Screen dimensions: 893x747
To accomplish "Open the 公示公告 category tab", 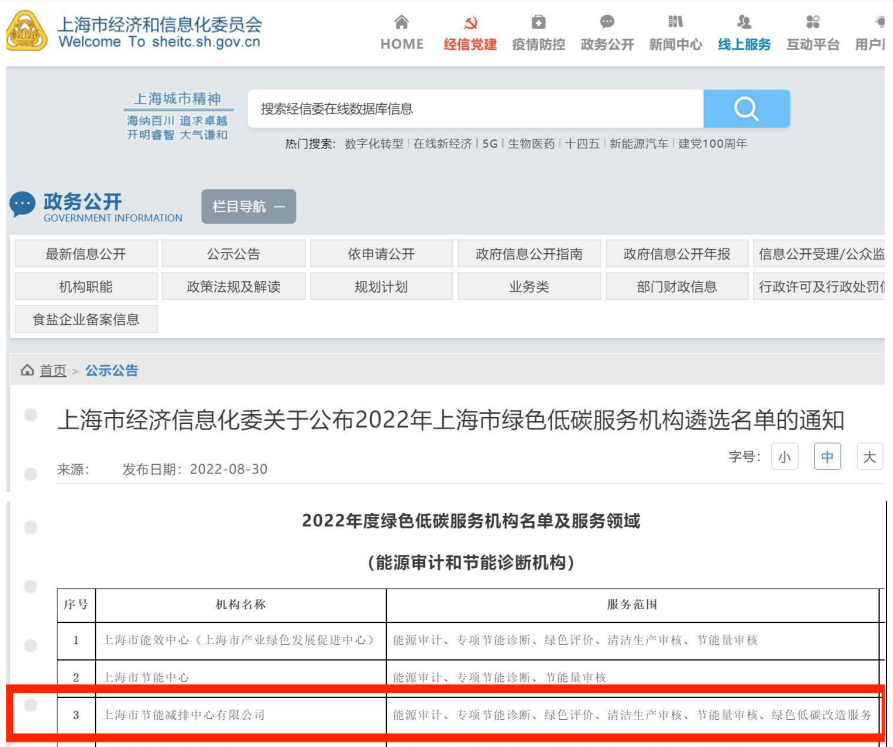I will pos(233,254).
